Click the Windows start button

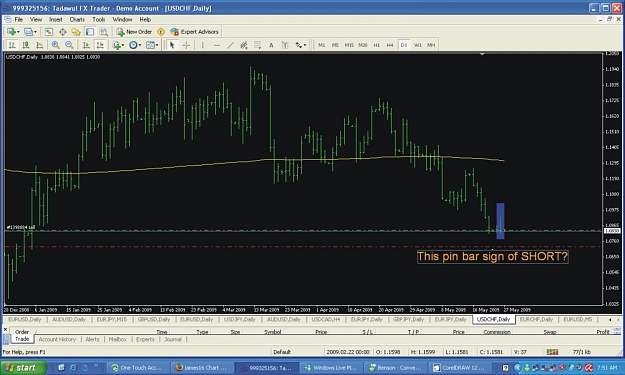coord(23,368)
